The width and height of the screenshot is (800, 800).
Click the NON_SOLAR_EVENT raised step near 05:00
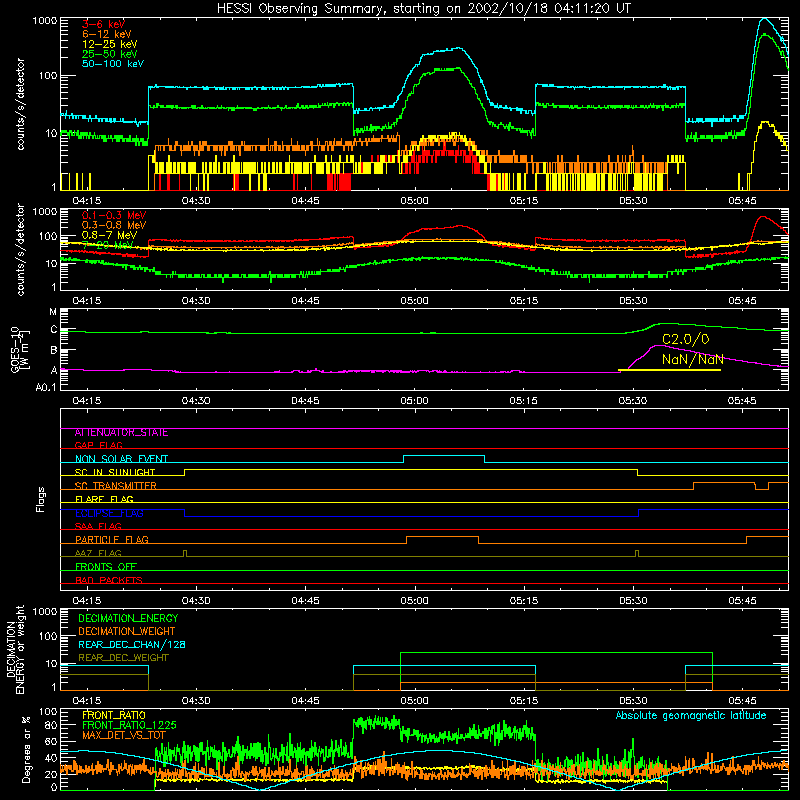[444, 456]
